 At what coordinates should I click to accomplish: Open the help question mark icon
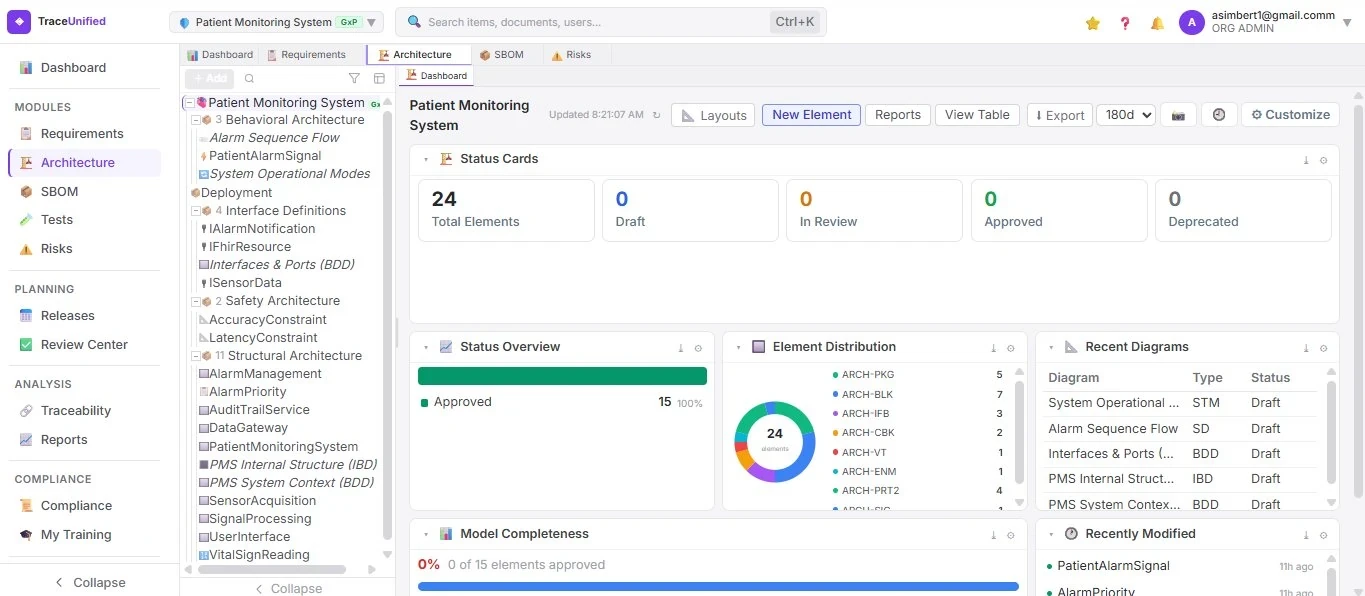pos(1125,23)
